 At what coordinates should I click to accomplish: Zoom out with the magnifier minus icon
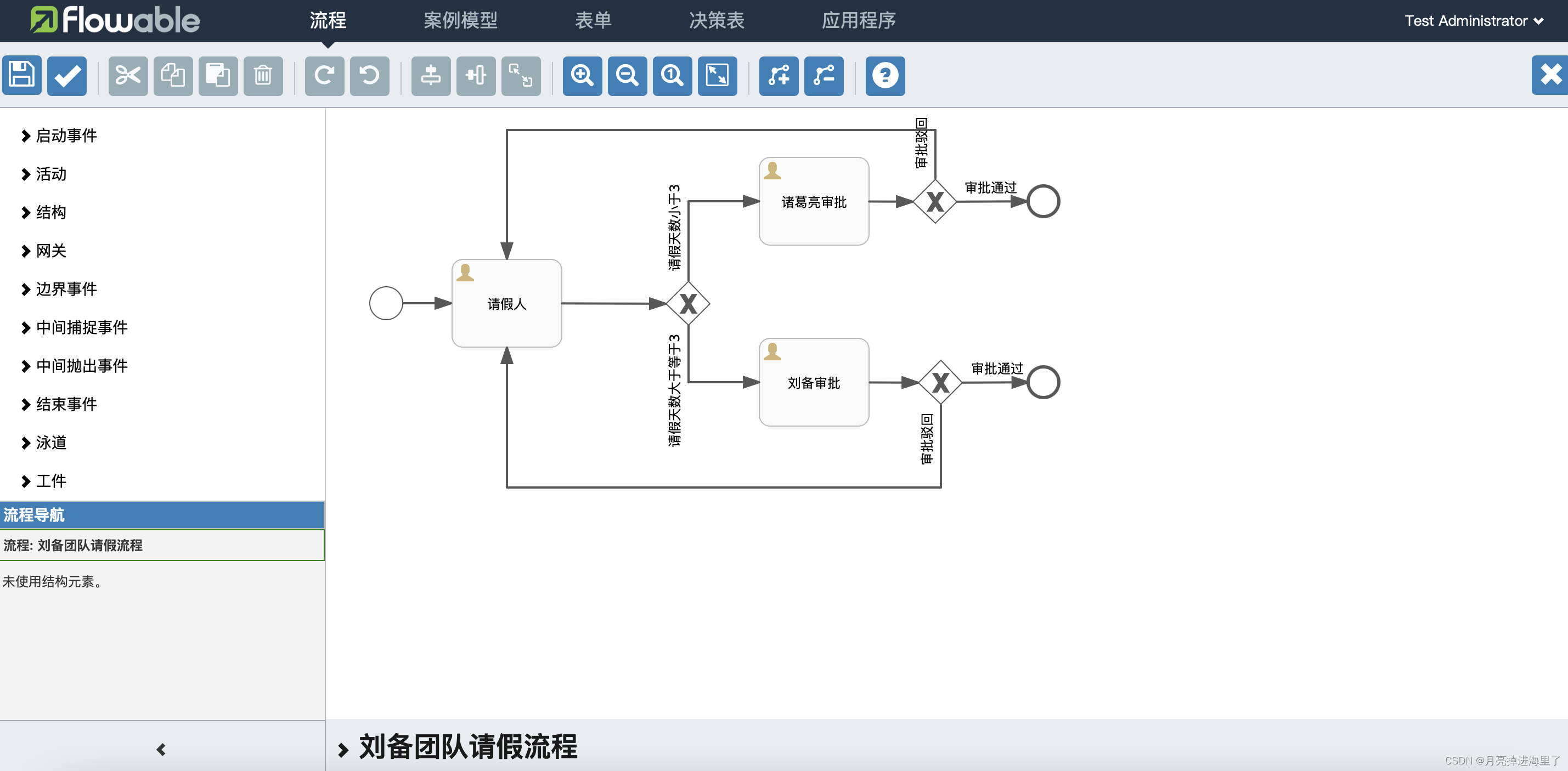[628, 76]
